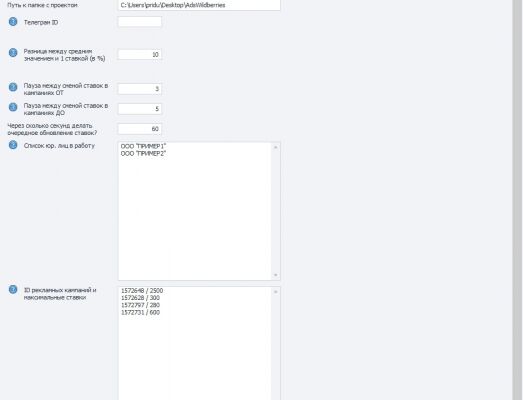The image size is (523, 400).
Task: Click the pause ДО field showing 5
Action: [x=140, y=109]
